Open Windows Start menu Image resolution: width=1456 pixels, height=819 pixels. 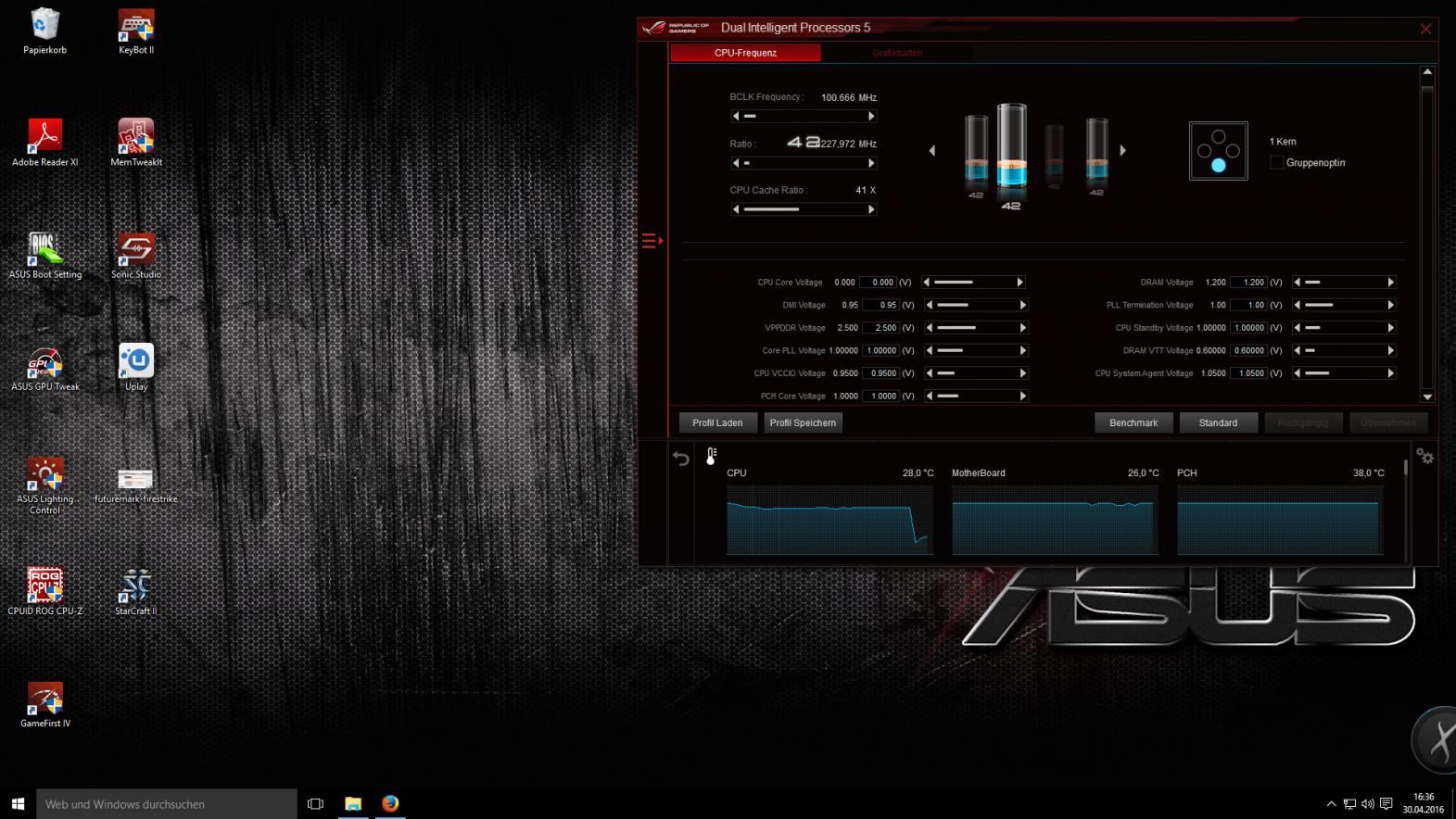click(18, 803)
